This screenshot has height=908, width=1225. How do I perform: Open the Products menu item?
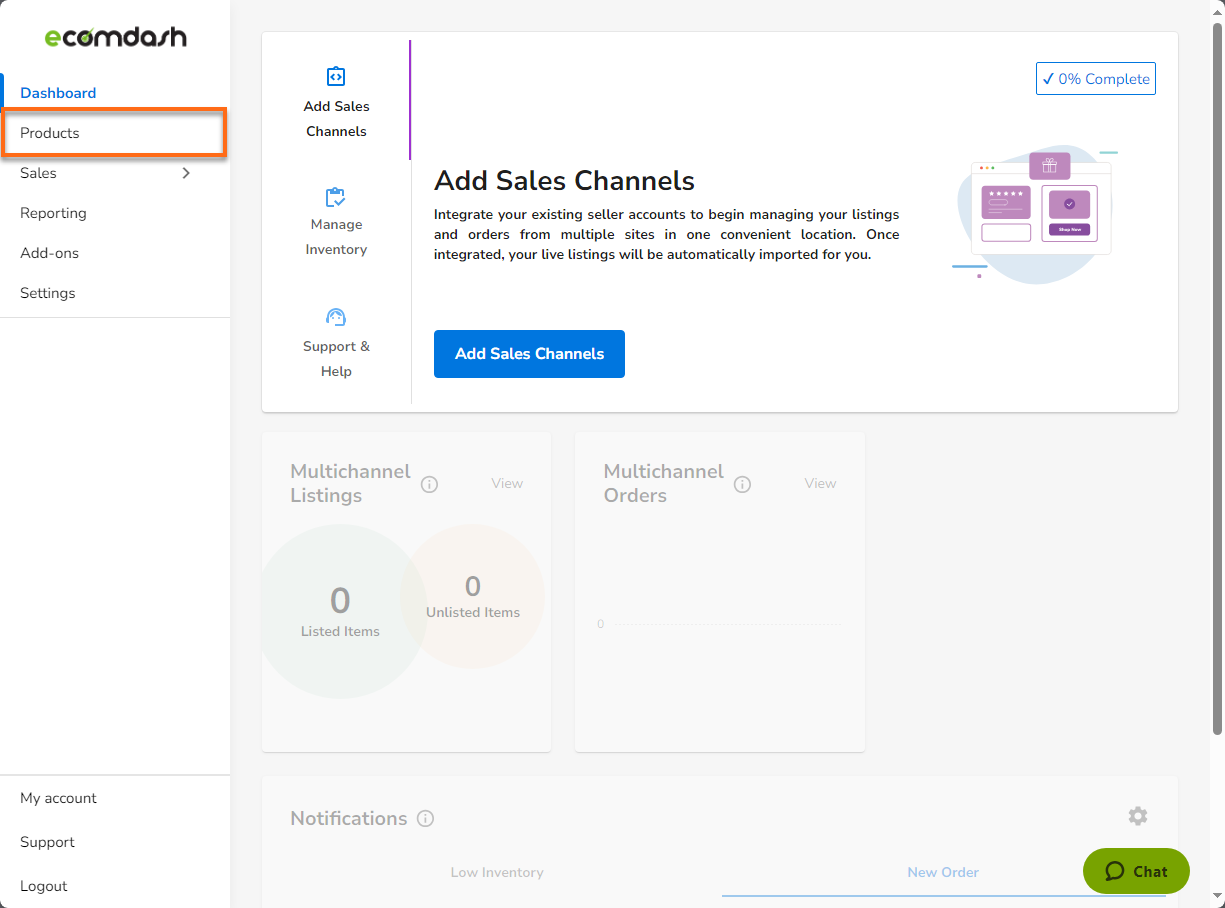click(x=50, y=132)
